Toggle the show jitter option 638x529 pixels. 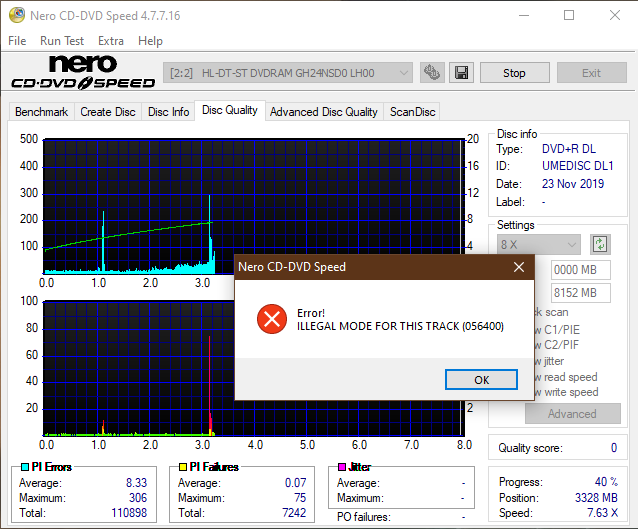tap(550, 361)
